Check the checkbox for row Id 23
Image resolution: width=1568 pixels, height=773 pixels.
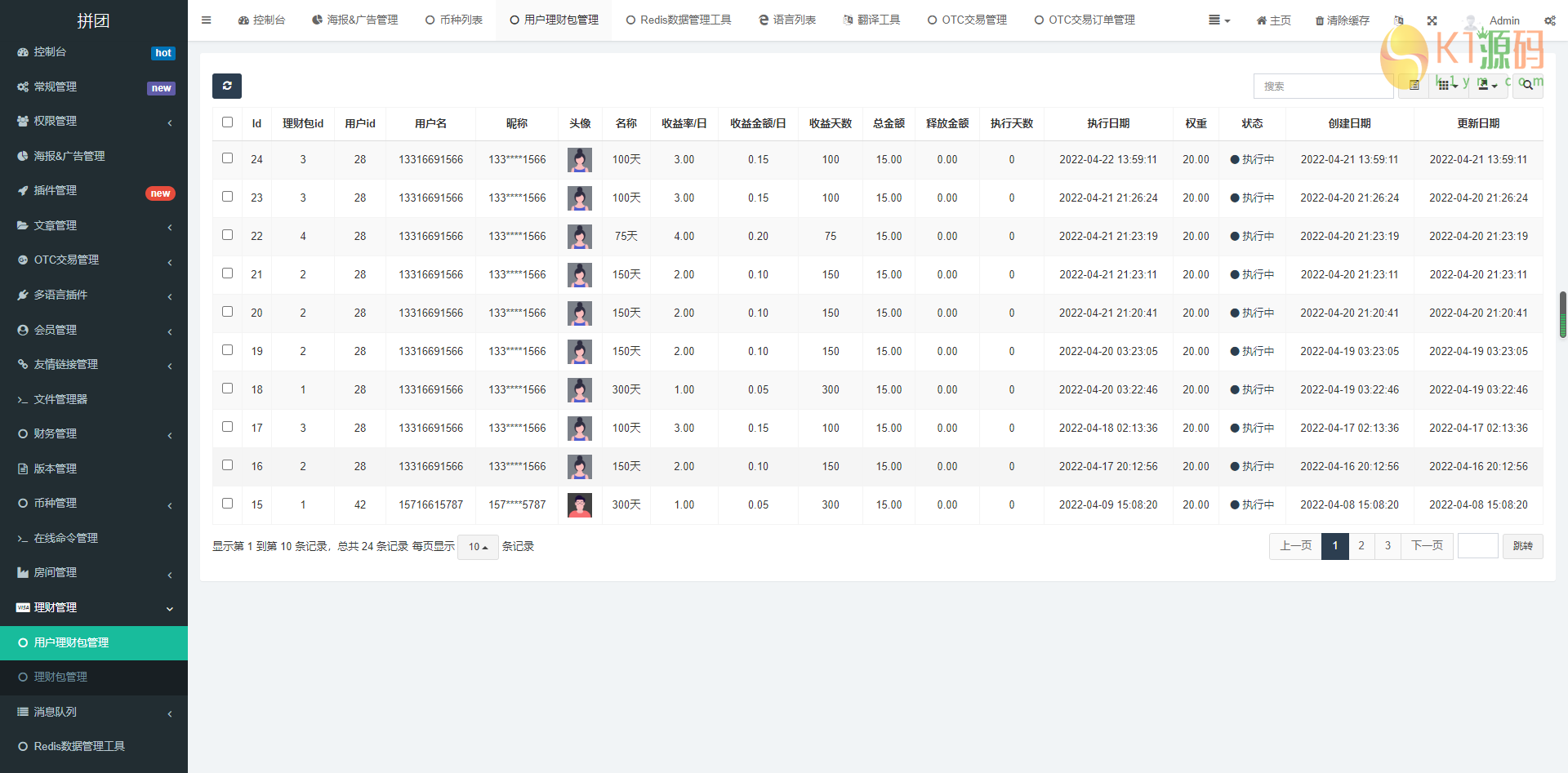pyautogui.click(x=227, y=197)
